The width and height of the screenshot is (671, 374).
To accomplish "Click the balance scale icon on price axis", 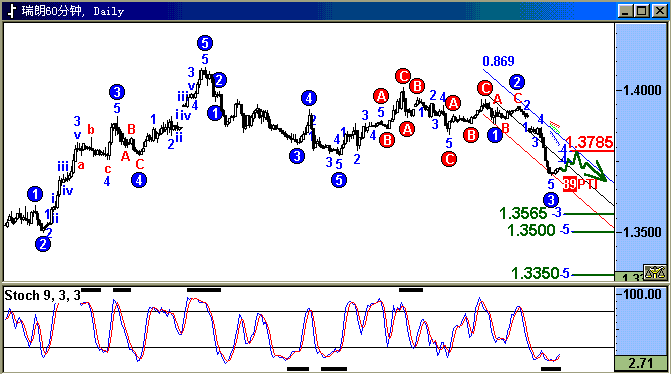I will (x=655, y=272).
